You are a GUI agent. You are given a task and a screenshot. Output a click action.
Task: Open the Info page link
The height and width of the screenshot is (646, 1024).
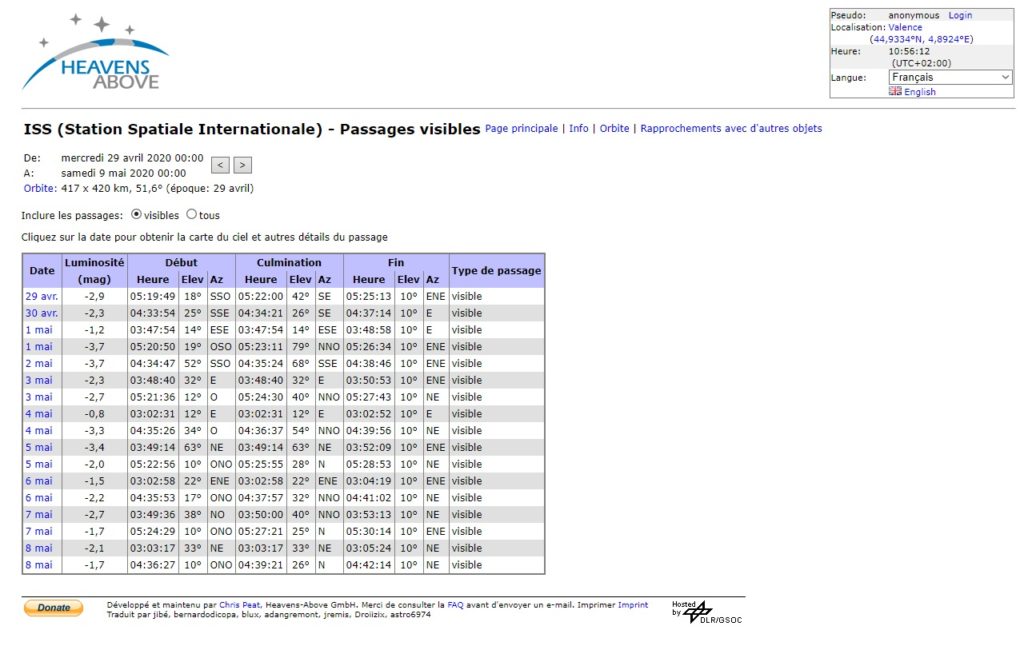[x=578, y=129]
